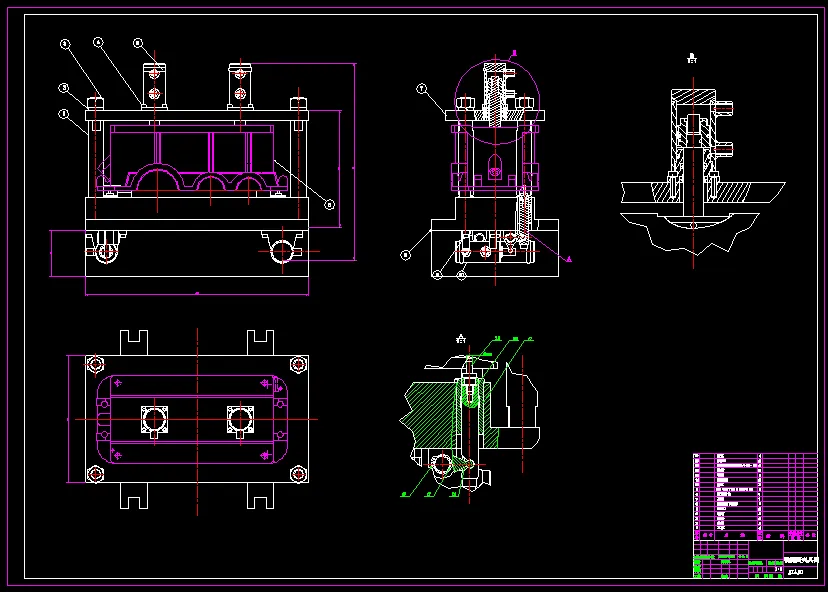Select the largest arch of the magenta workpiece
This screenshot has height=592, width=828.
tap(157, 178)
